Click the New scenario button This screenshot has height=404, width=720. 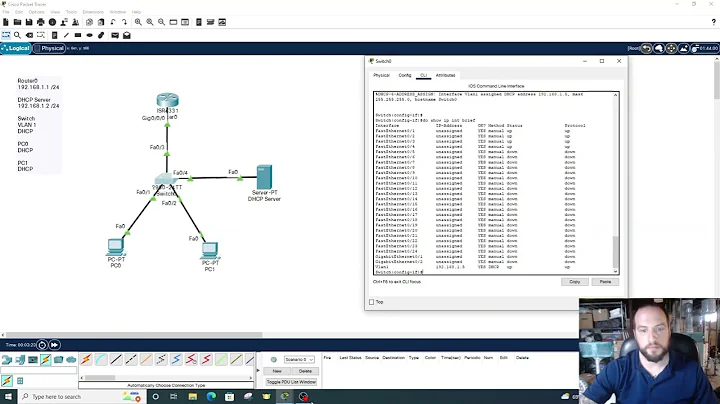point(277,371)
